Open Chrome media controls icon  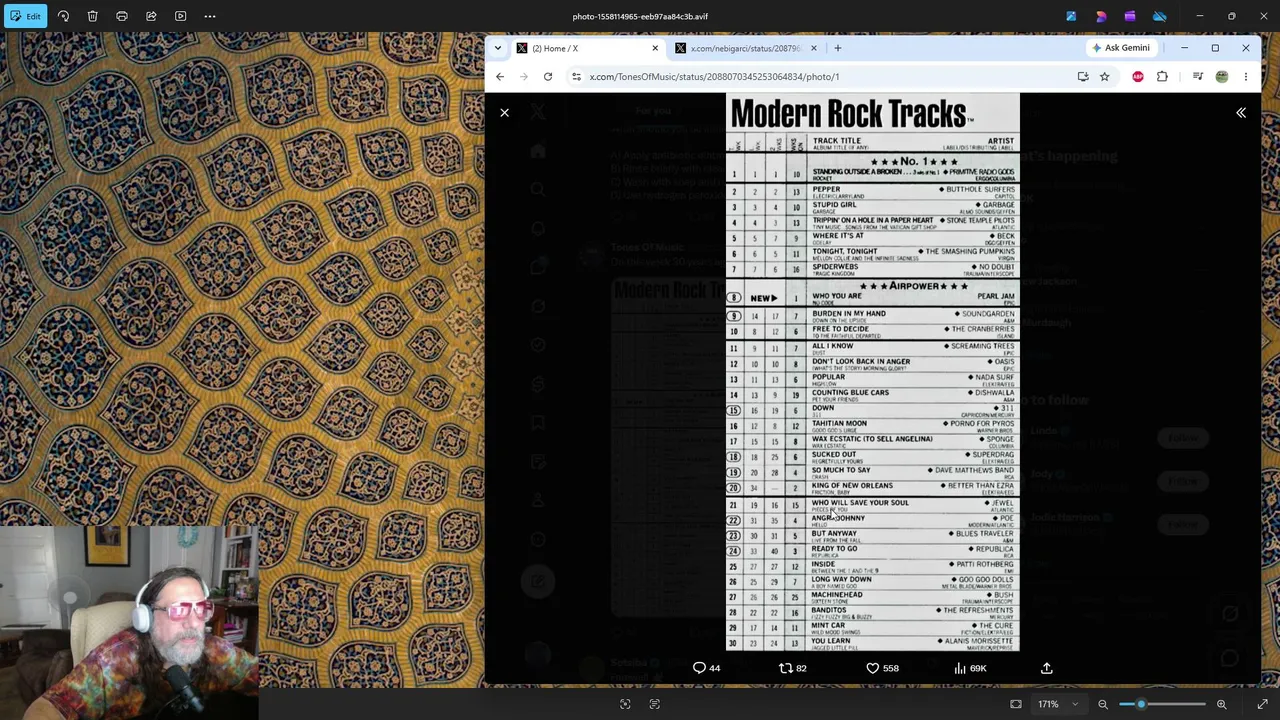coord(1198,76)
